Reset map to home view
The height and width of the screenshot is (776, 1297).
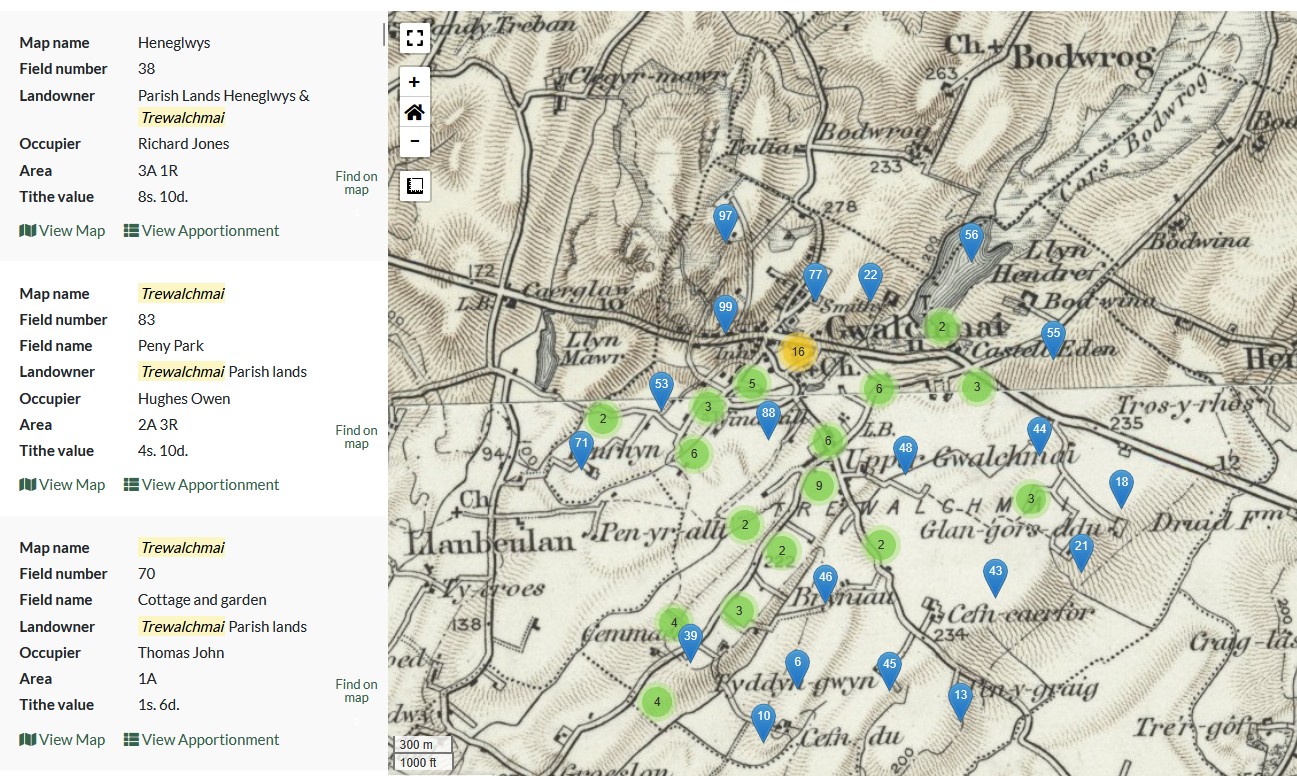point(415,112)
